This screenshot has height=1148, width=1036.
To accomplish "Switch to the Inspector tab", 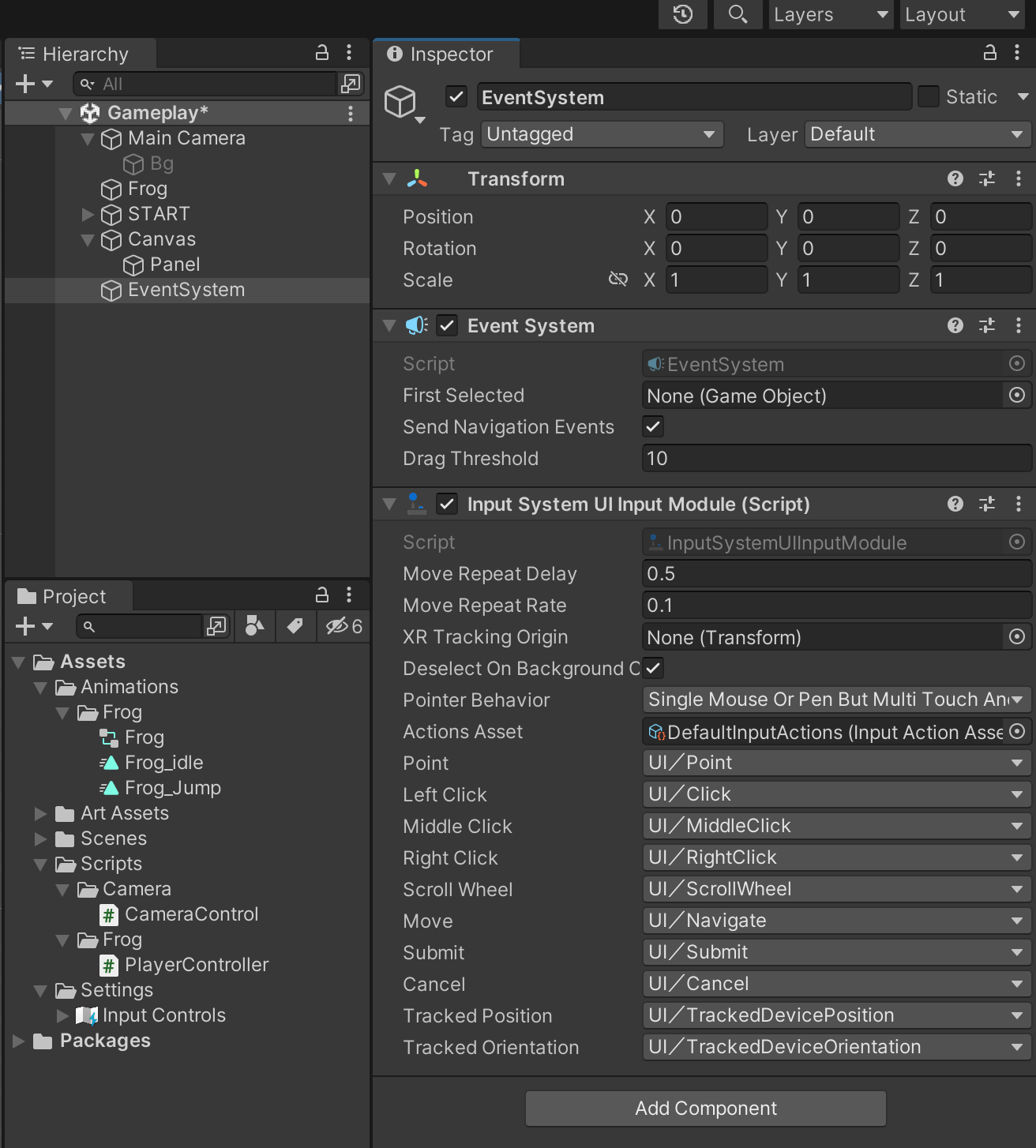I will [447, 54].
